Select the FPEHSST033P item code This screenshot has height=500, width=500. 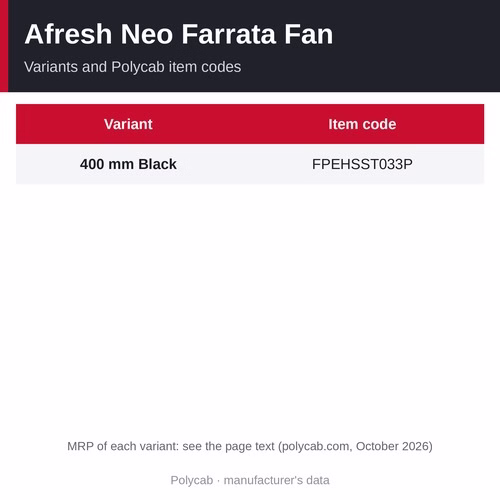click(x=362, y=164)
